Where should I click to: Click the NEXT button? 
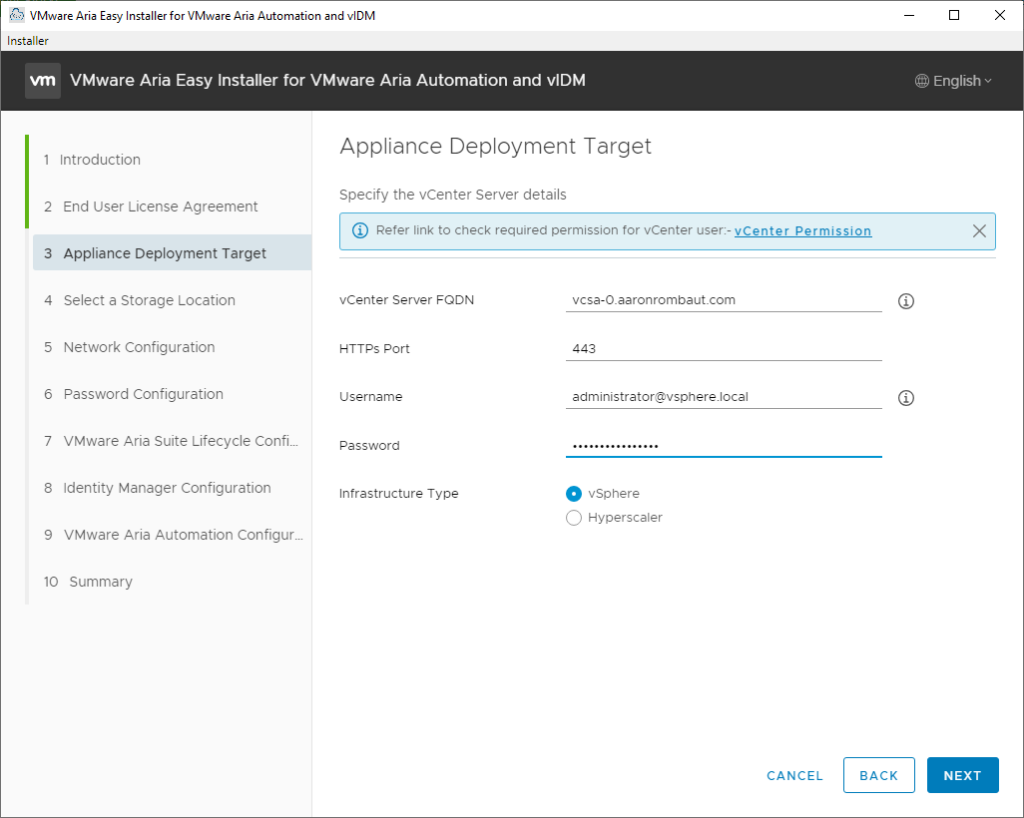coord(962,775)
